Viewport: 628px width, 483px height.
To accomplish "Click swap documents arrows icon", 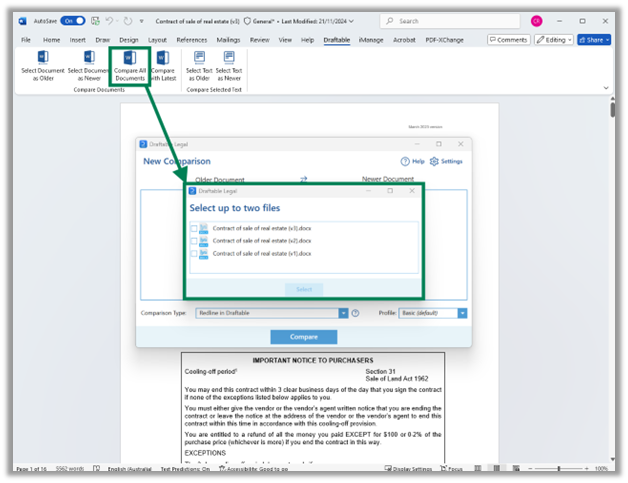I will click(x=304, y=179).
